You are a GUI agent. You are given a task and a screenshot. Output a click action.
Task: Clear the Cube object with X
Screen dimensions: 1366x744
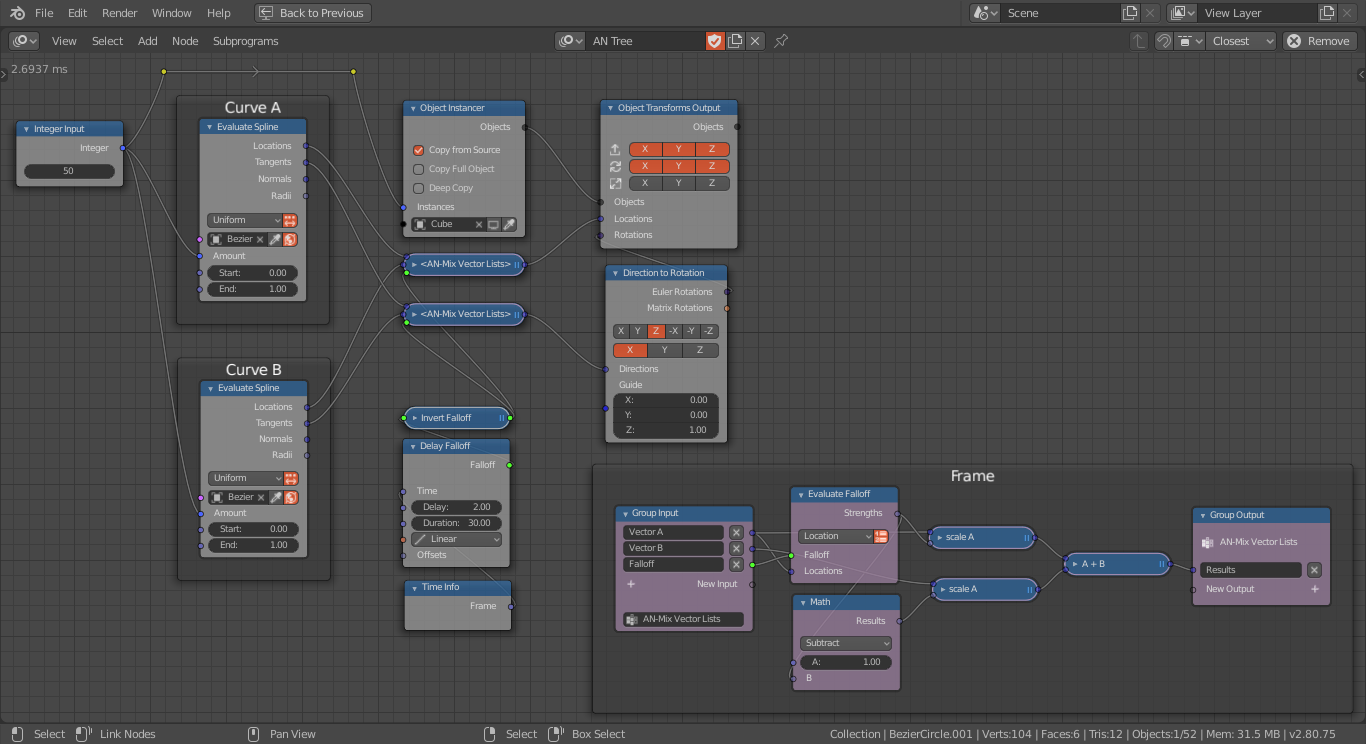(478, 224)
